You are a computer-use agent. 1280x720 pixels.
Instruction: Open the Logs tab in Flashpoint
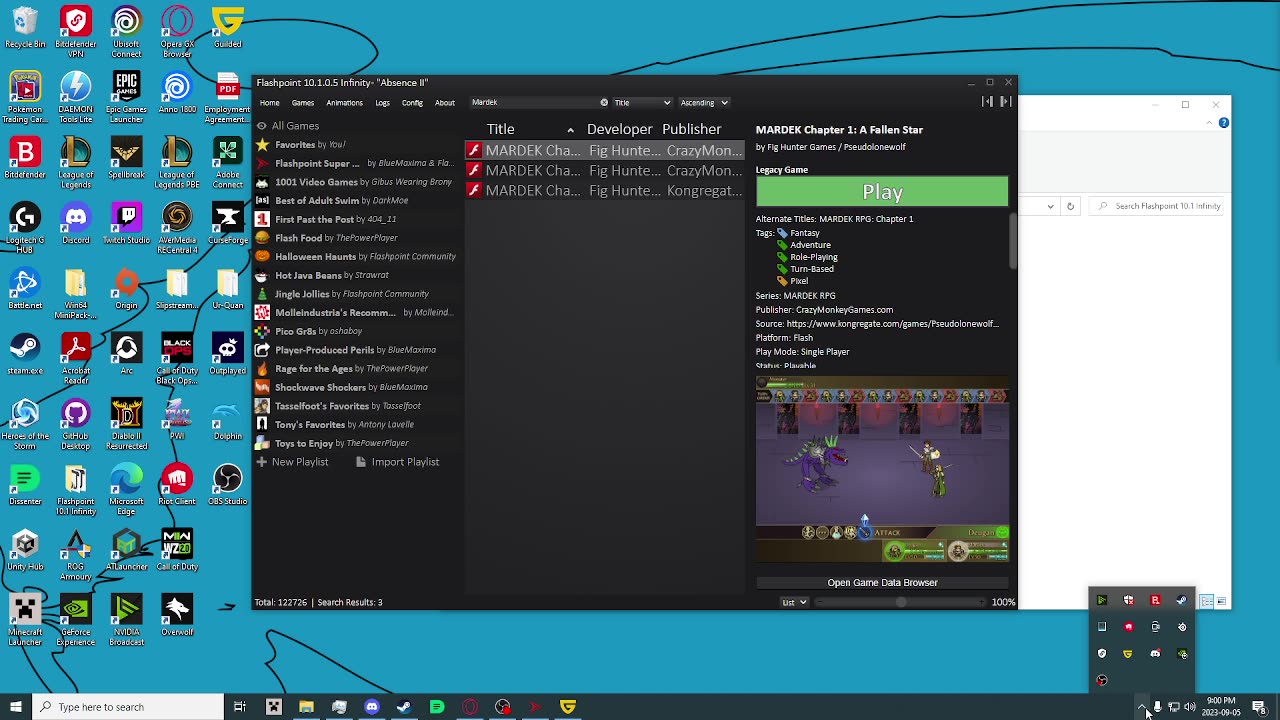point(382,102)
